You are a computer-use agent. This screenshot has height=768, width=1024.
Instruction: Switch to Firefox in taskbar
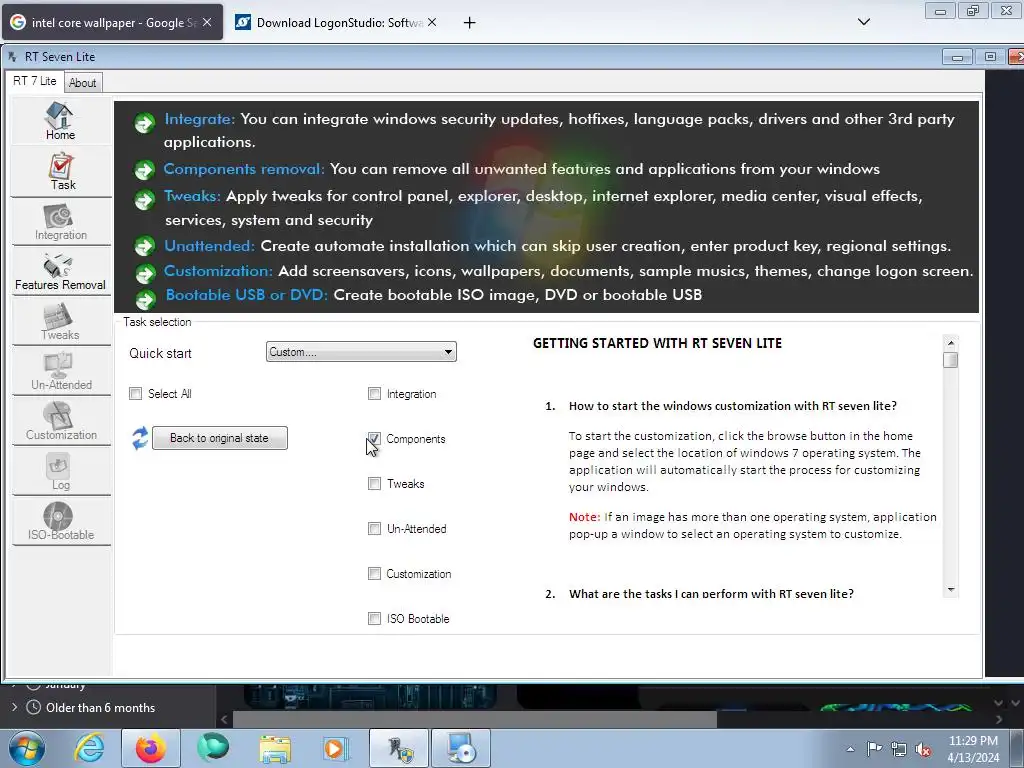150,748
